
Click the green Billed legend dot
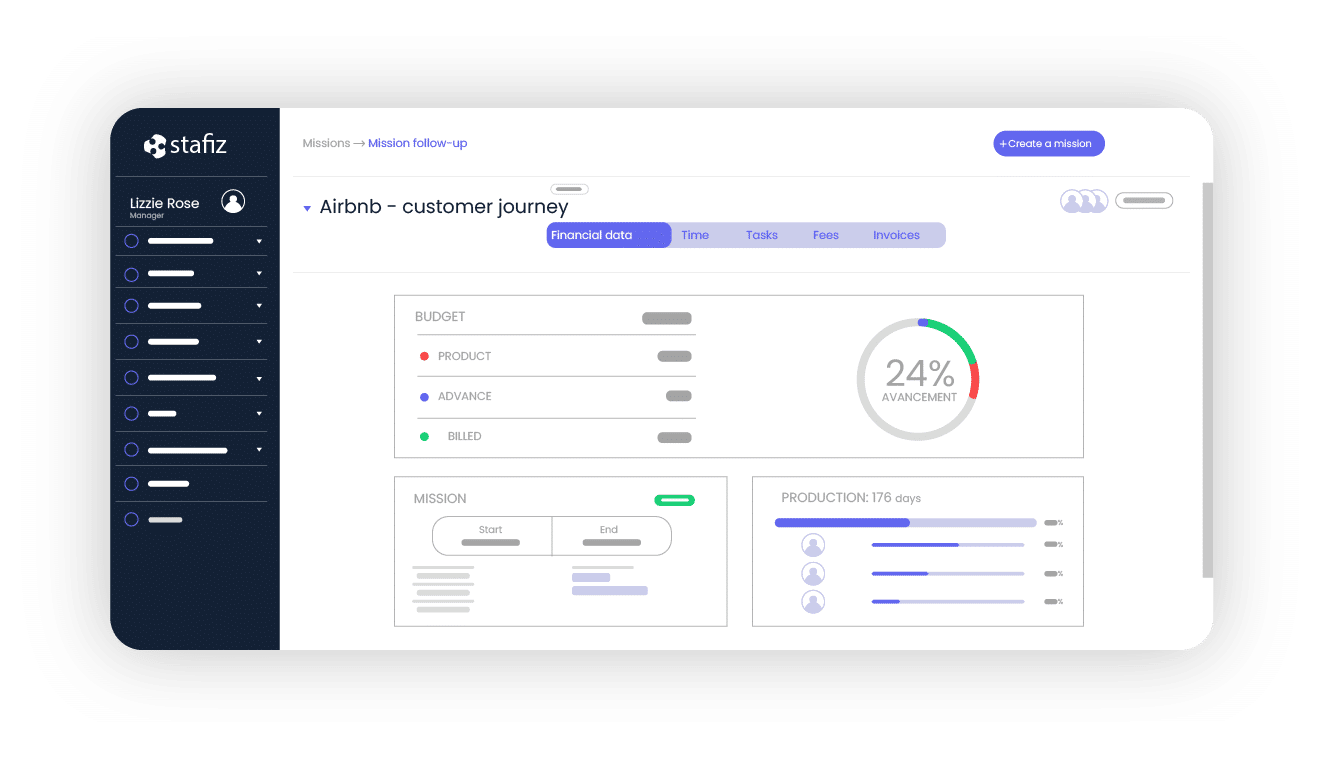tap(424, 437)
